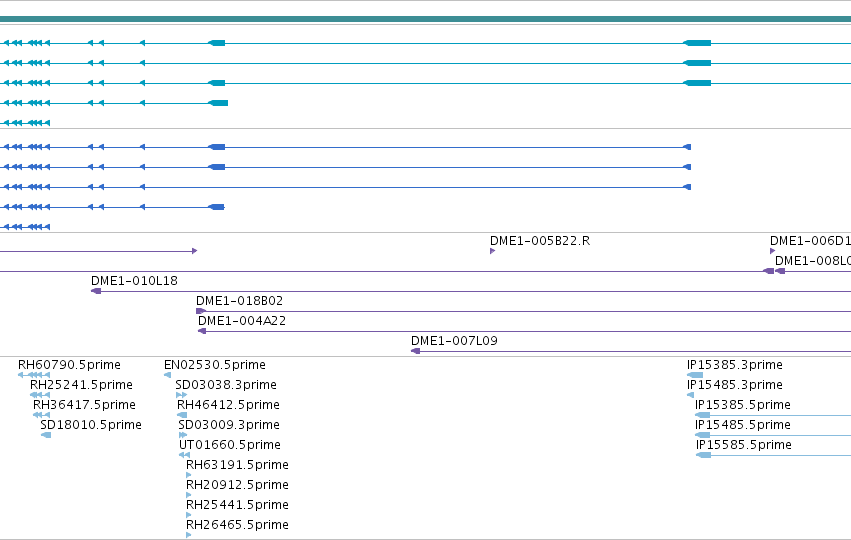Click the RH26465.5prime label
This screenshot has width=851, height=540.
237,525
